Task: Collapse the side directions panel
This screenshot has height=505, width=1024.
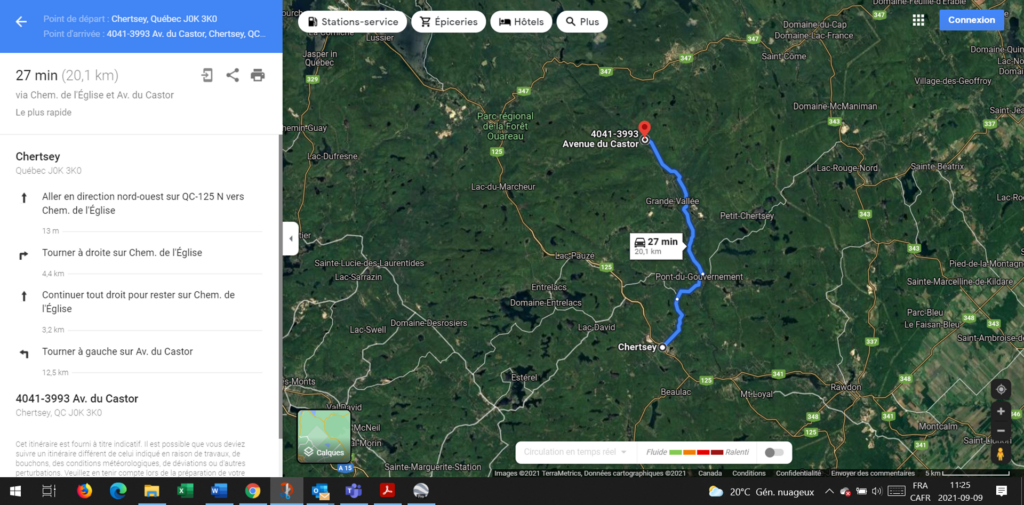Action: 291,238
